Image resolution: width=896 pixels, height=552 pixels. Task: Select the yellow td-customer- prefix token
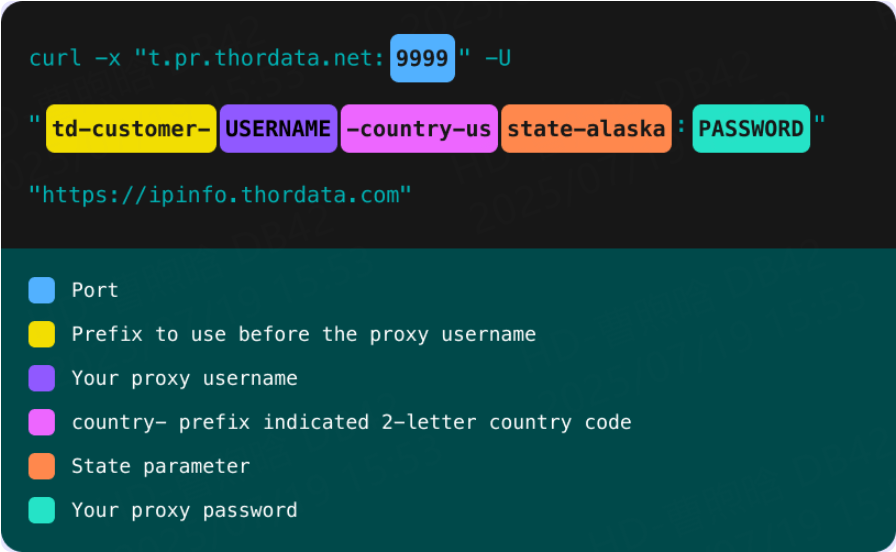pyautogui.click(x=131, y=128)
